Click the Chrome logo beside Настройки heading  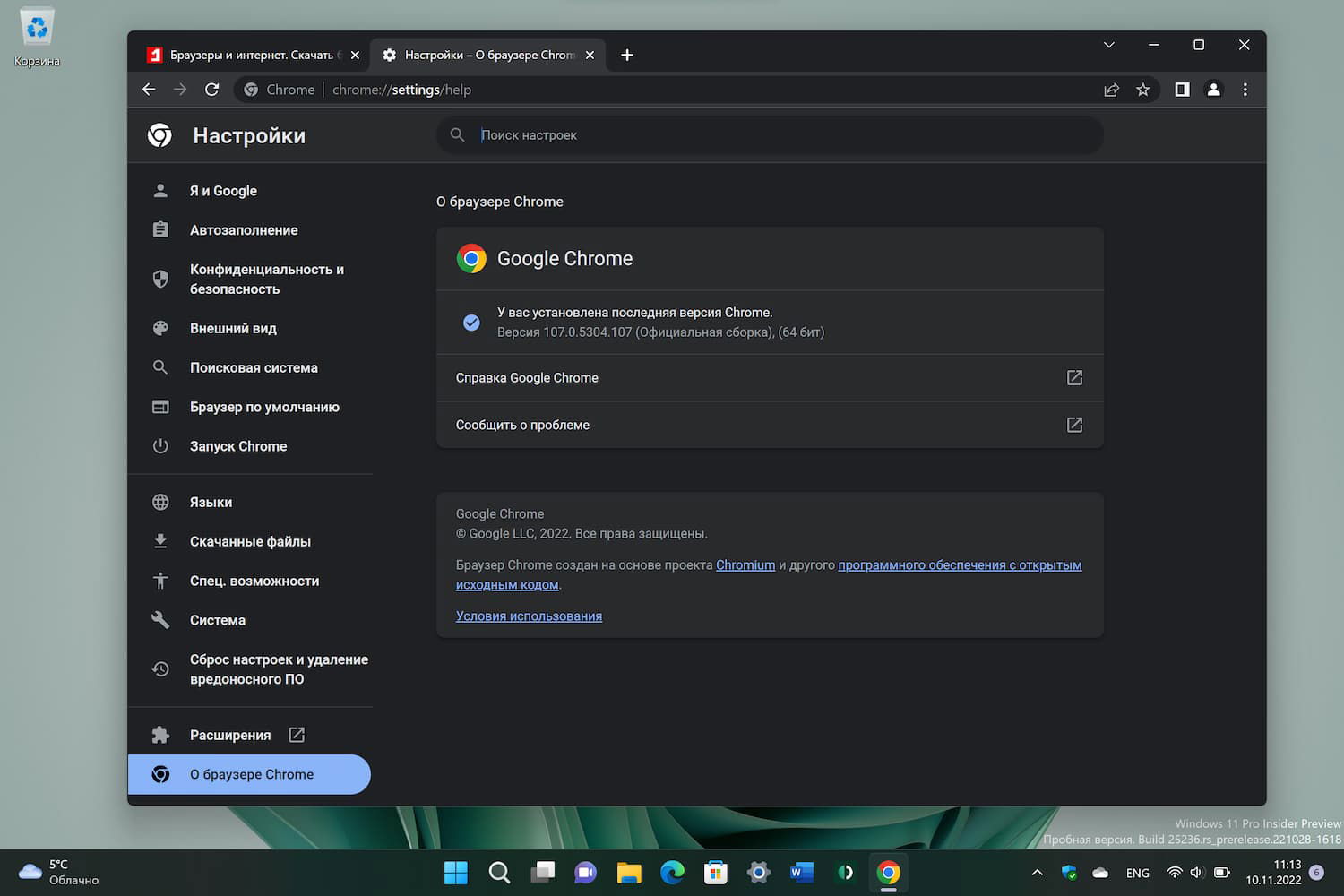point(159,135)
